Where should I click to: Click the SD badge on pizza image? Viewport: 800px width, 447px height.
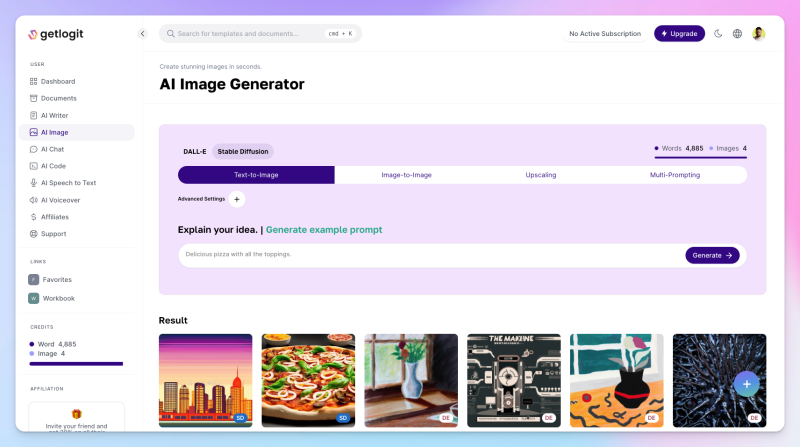pos(343,418)
